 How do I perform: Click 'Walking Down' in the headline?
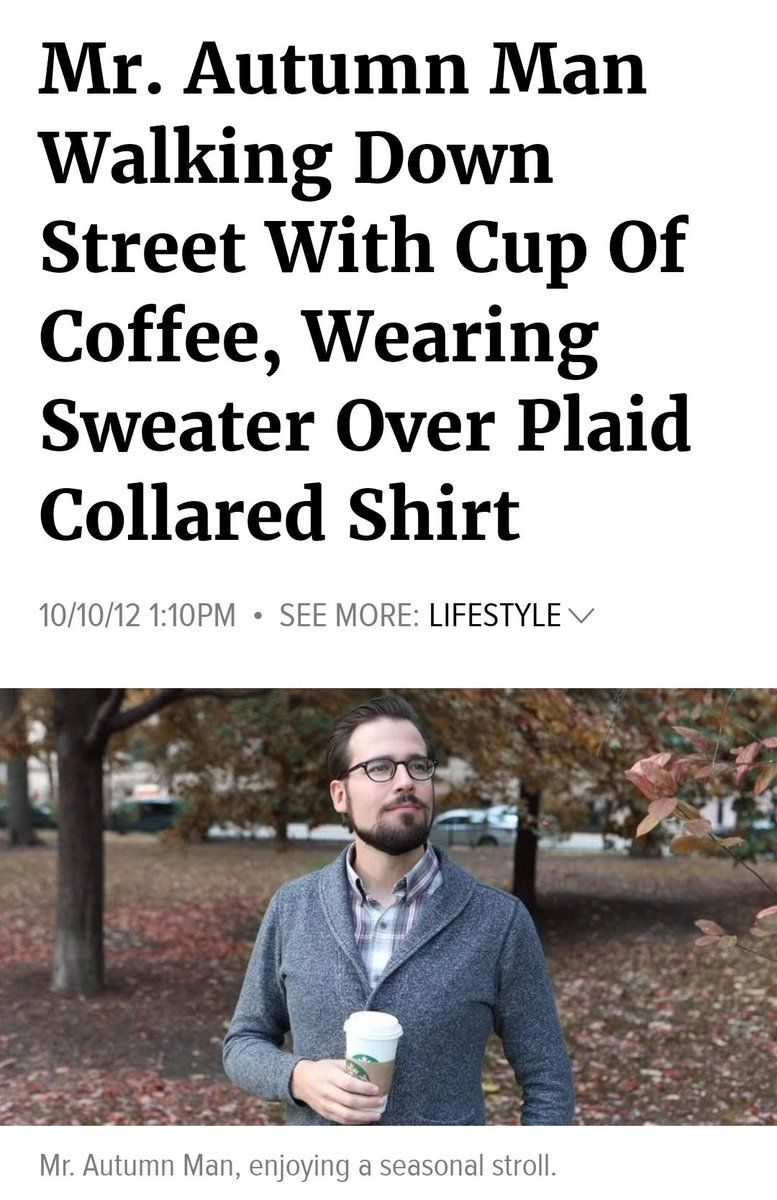(295, 158)
